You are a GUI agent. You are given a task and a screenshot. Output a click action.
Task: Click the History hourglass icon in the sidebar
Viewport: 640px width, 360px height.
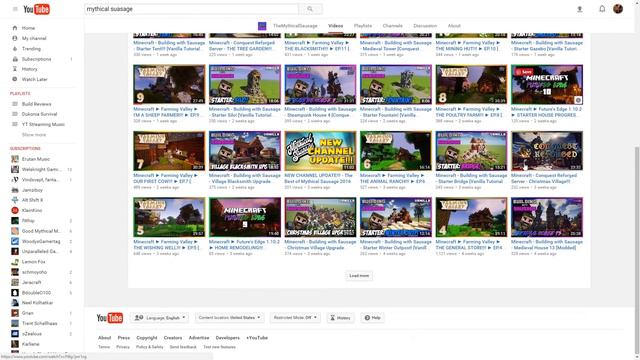tap(15, 69)
